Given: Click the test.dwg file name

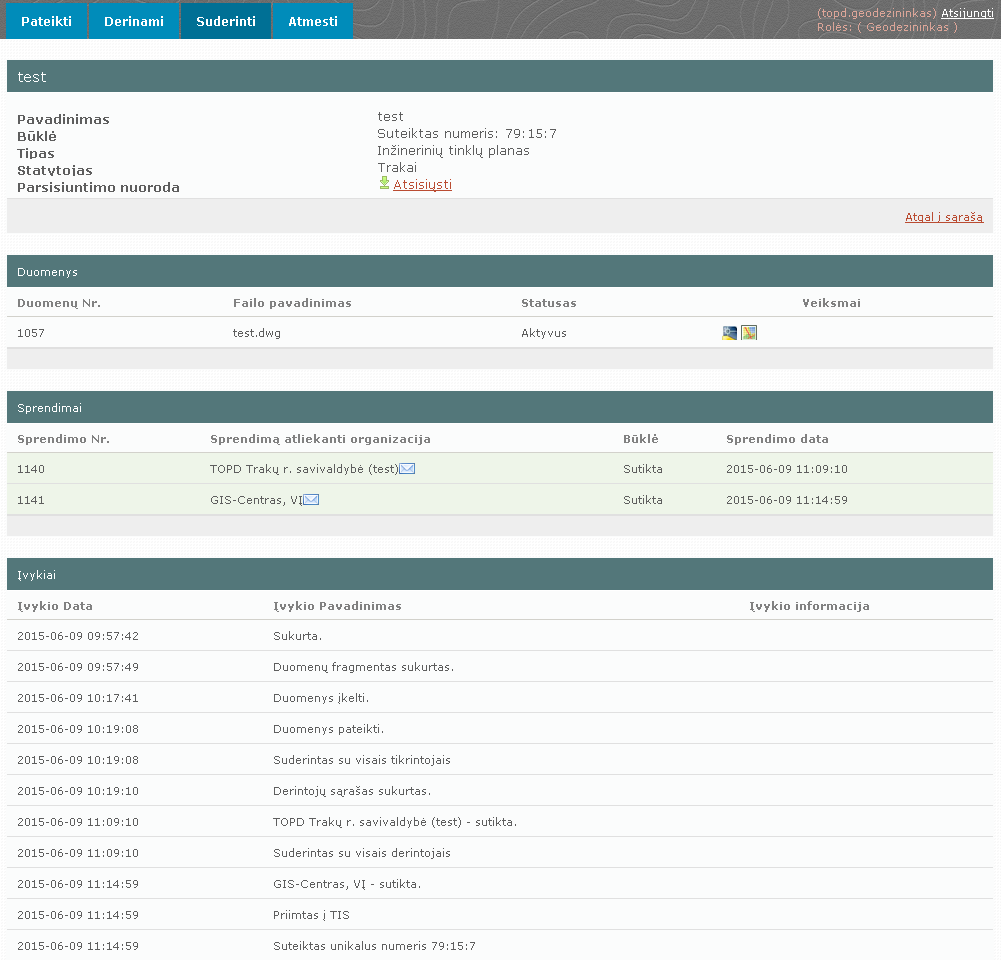Looking at the screenshot, I should coord(256,333).
